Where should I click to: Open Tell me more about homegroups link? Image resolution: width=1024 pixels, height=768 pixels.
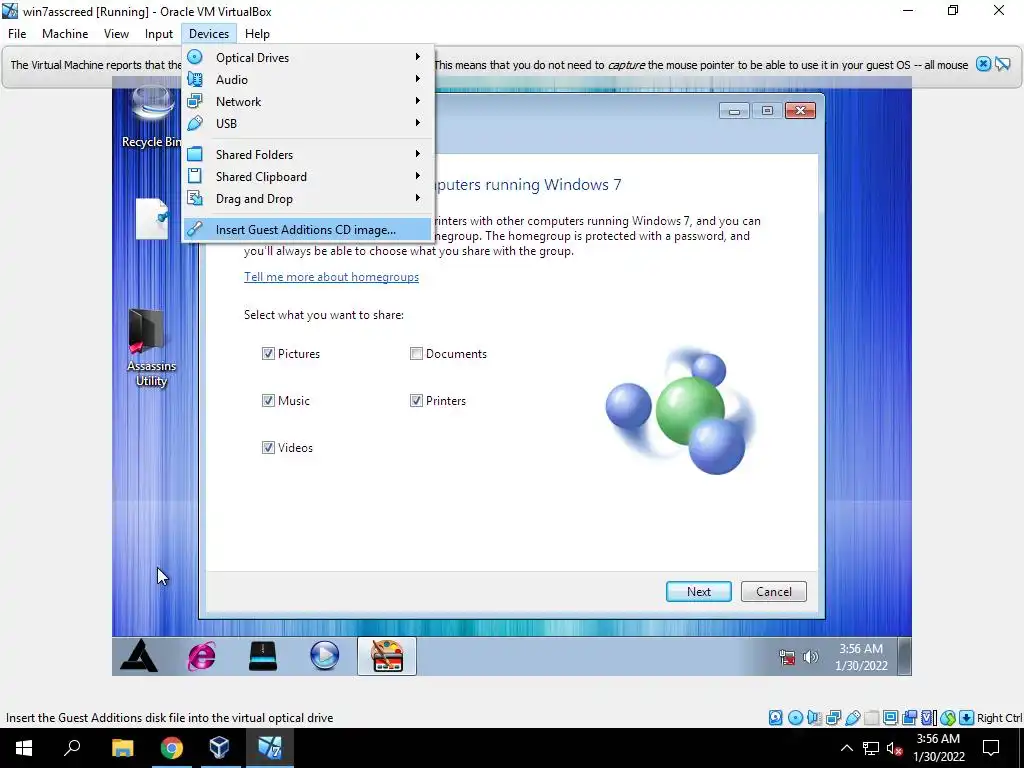[x=331, y=277]
